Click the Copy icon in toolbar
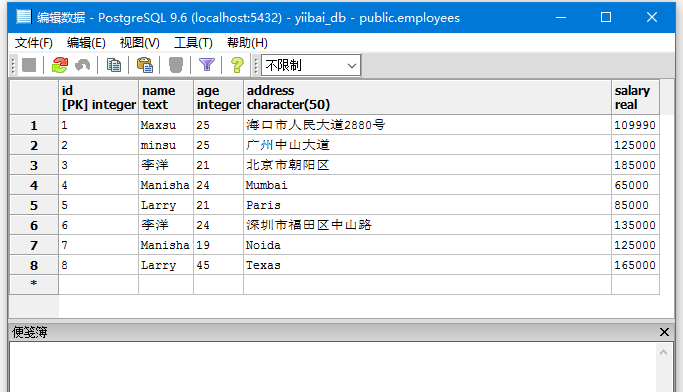Viewport: 683px width, 392px height. (x=114, y=65)
